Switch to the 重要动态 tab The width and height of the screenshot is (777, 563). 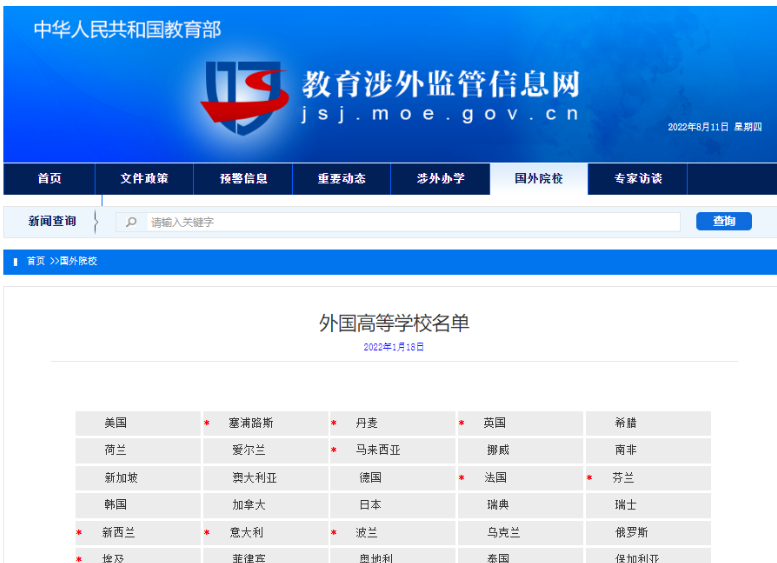(342, 179)
